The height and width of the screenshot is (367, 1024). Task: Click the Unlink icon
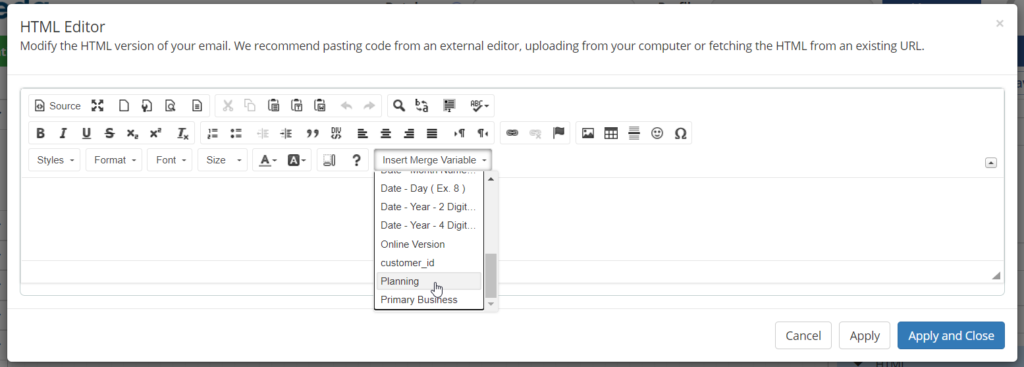tap(536, 133)
